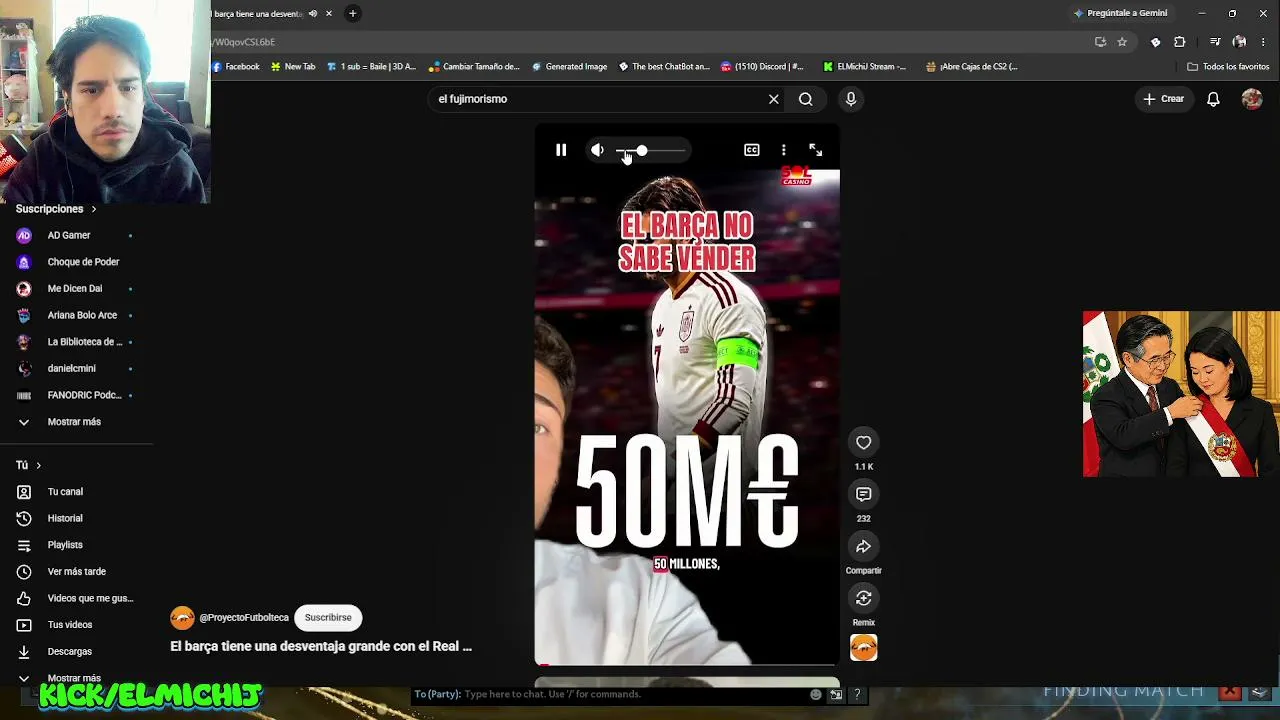This screenshot has width=1280, height=720.
Task: Open YouTube notifications bell
Action: tap(1213, 99)
